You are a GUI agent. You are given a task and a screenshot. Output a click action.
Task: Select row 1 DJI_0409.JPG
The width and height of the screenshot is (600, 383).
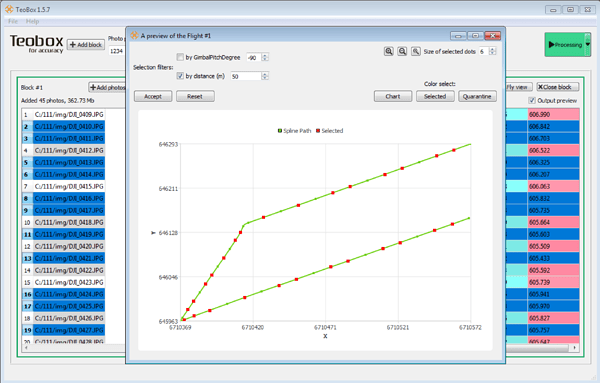coord(69,114)
